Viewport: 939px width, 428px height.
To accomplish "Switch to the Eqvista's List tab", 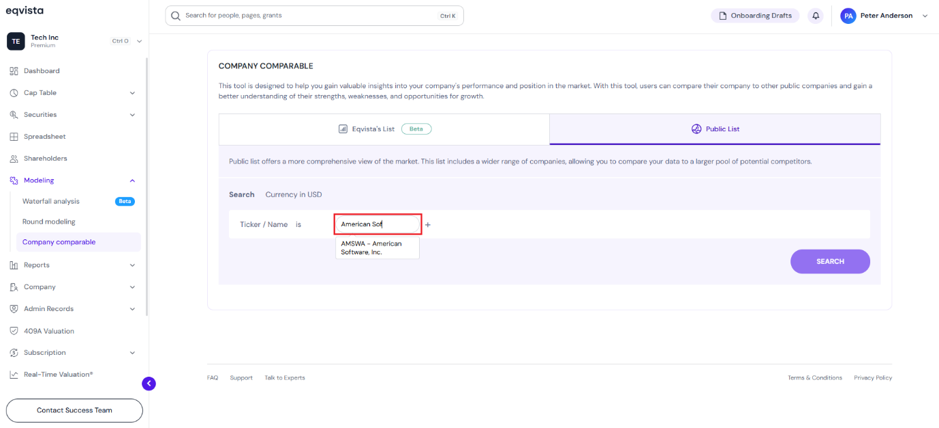I will click(x=384, y=129).
